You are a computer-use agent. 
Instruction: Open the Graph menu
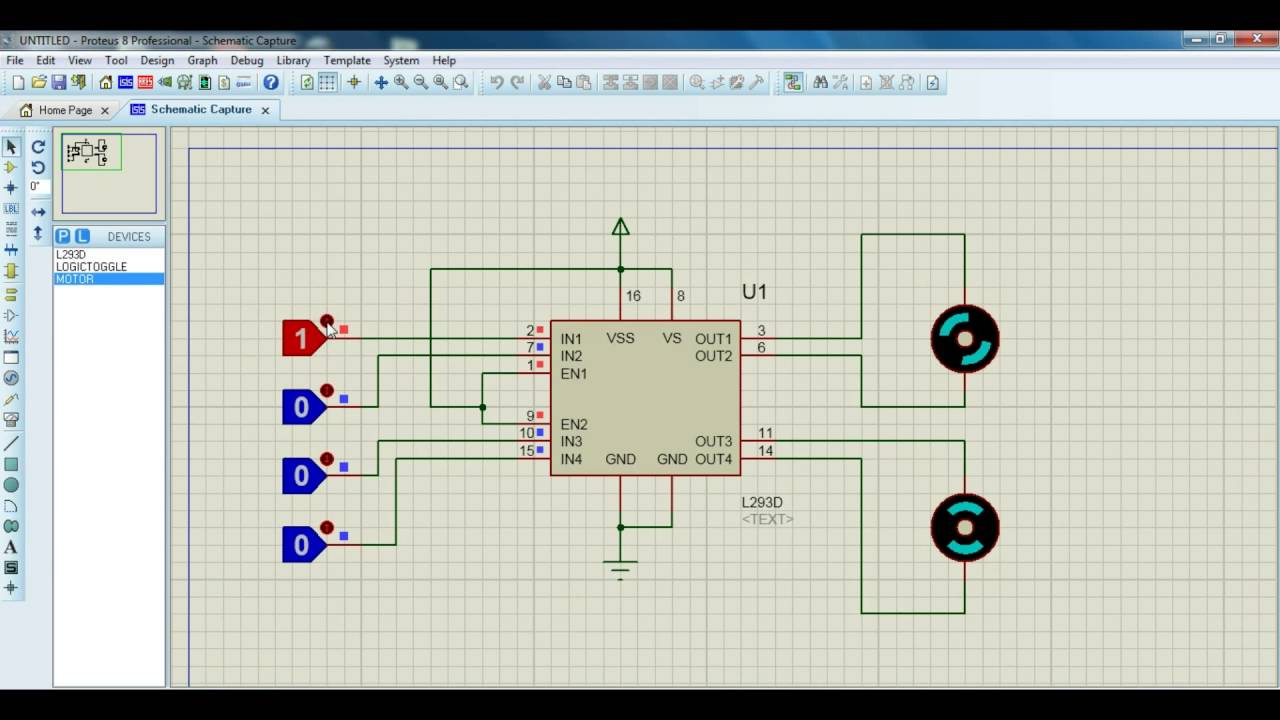pos(202,61)
